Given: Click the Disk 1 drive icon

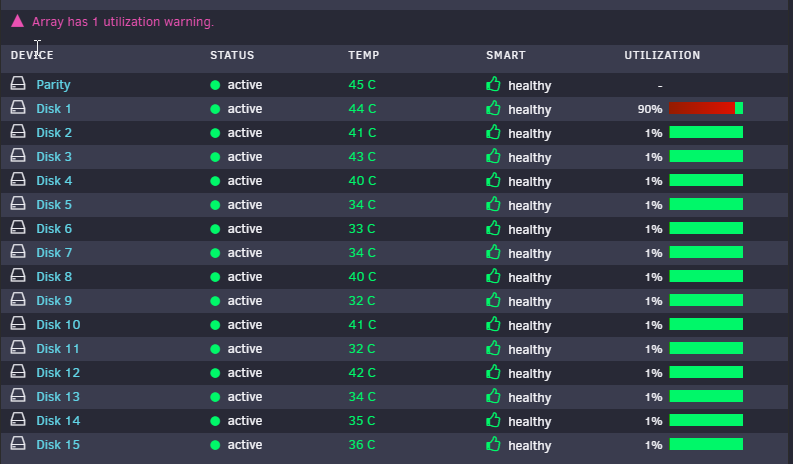Looking at the screenshot, I should pyautogui.click(x=18, y=107).
